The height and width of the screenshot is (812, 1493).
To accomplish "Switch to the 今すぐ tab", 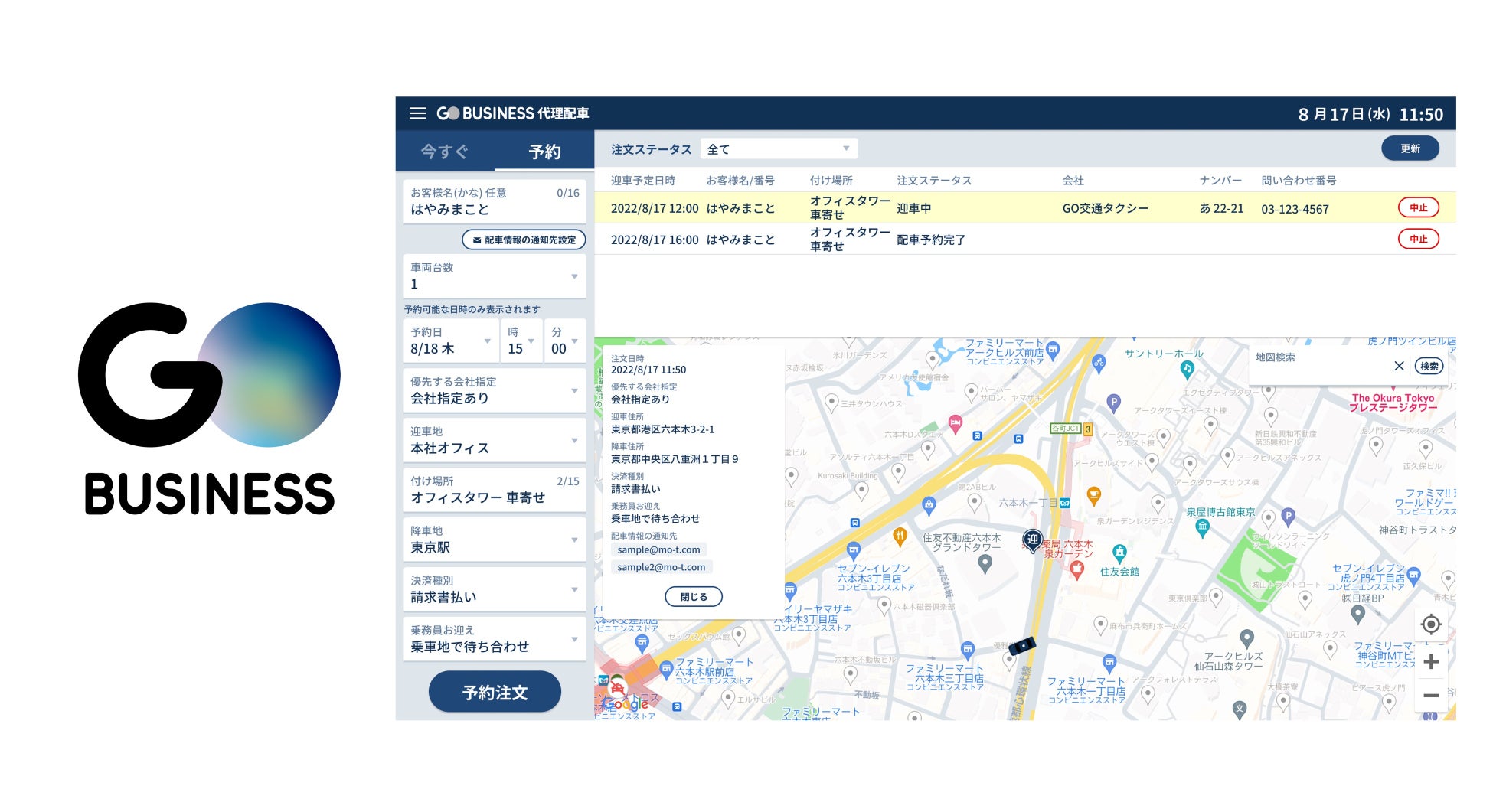I will coord(445,152).
